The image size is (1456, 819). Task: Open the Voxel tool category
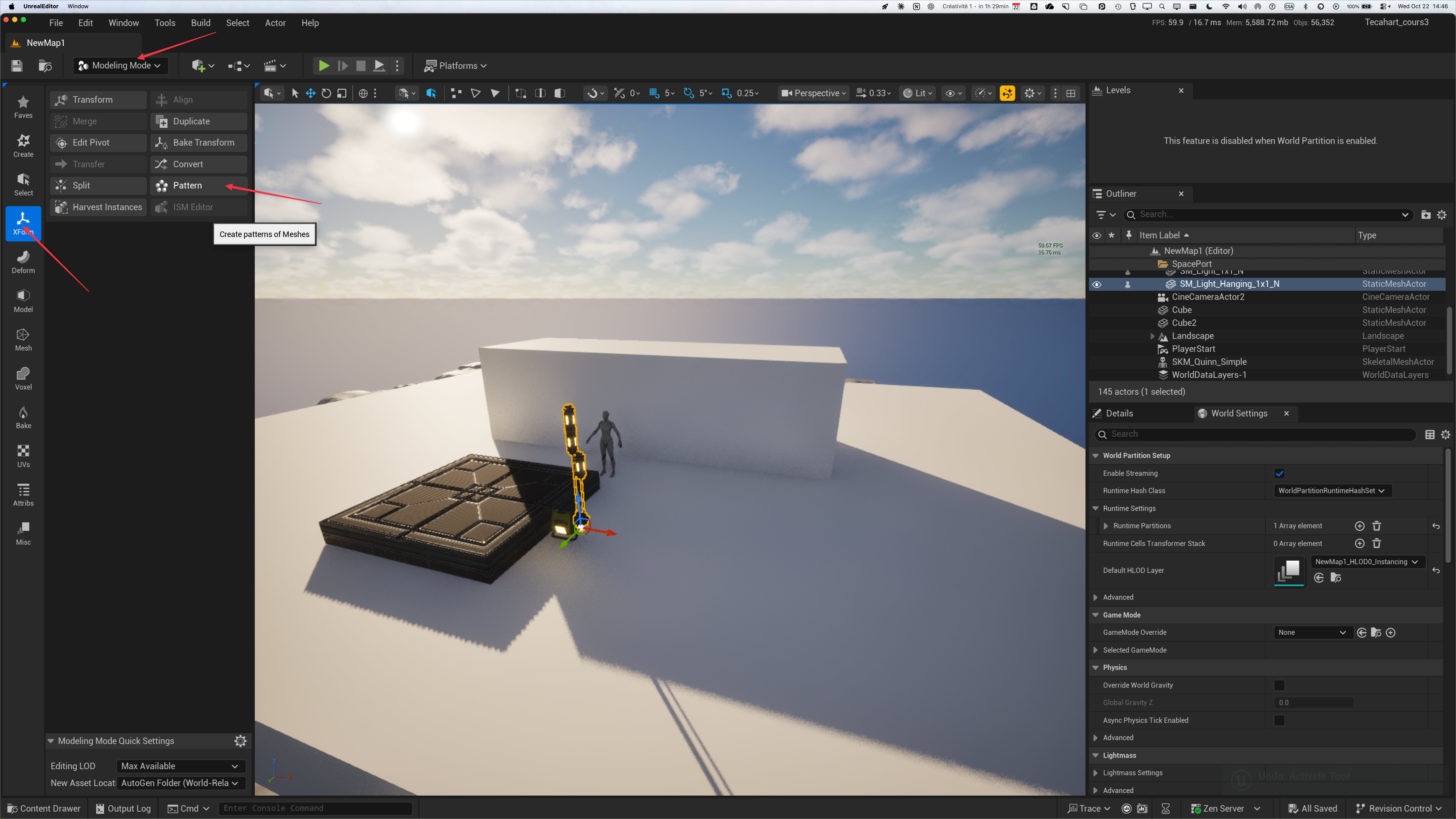(23, 379)
